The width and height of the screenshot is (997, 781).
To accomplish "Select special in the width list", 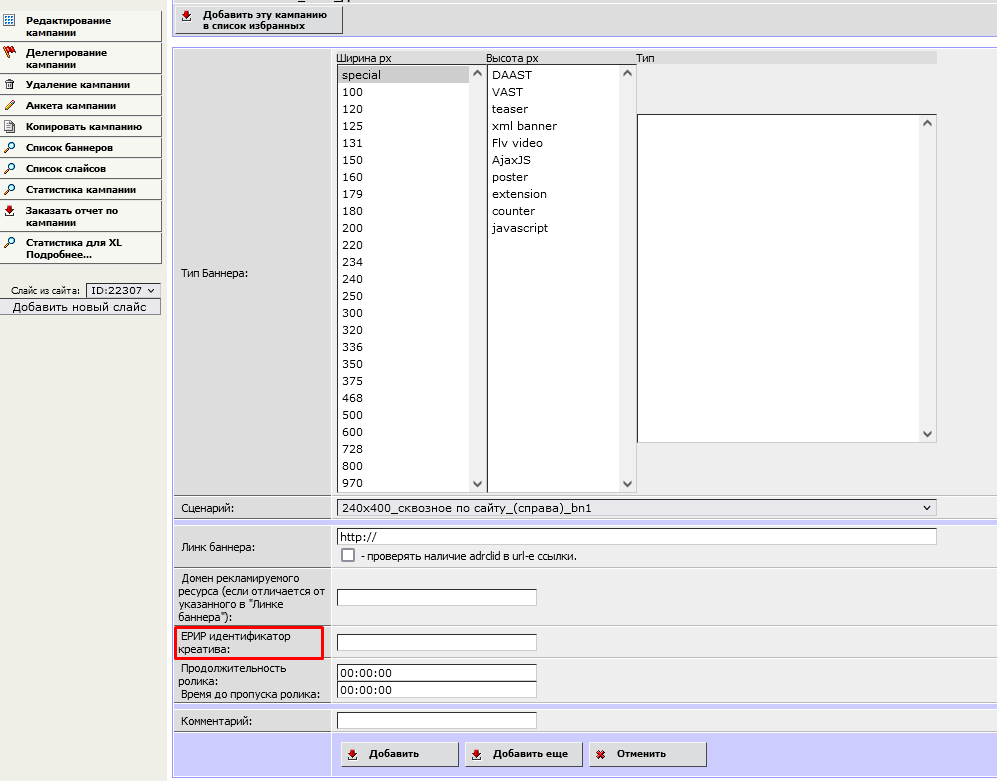I will pos(404,75).
